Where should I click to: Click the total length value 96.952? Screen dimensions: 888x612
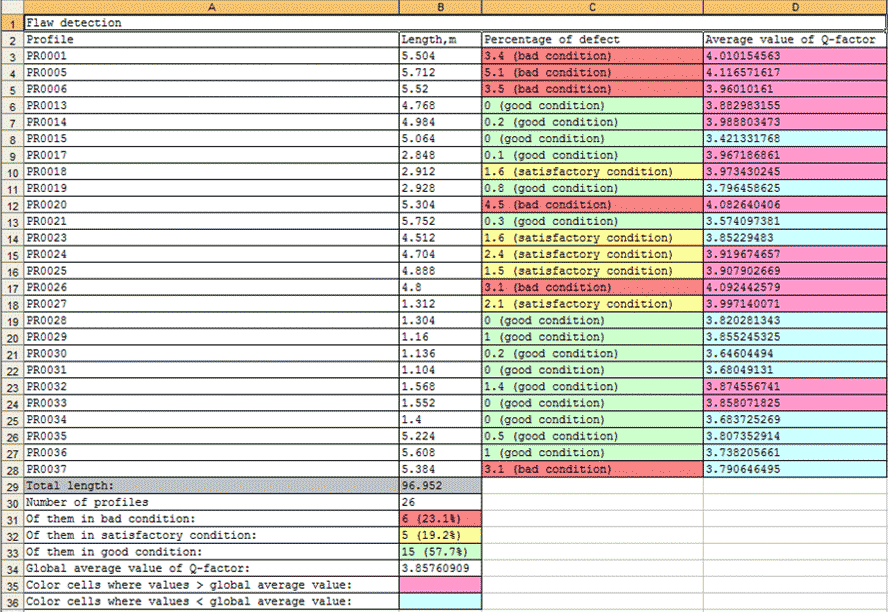pyautogui.click(x=439, y=485)
